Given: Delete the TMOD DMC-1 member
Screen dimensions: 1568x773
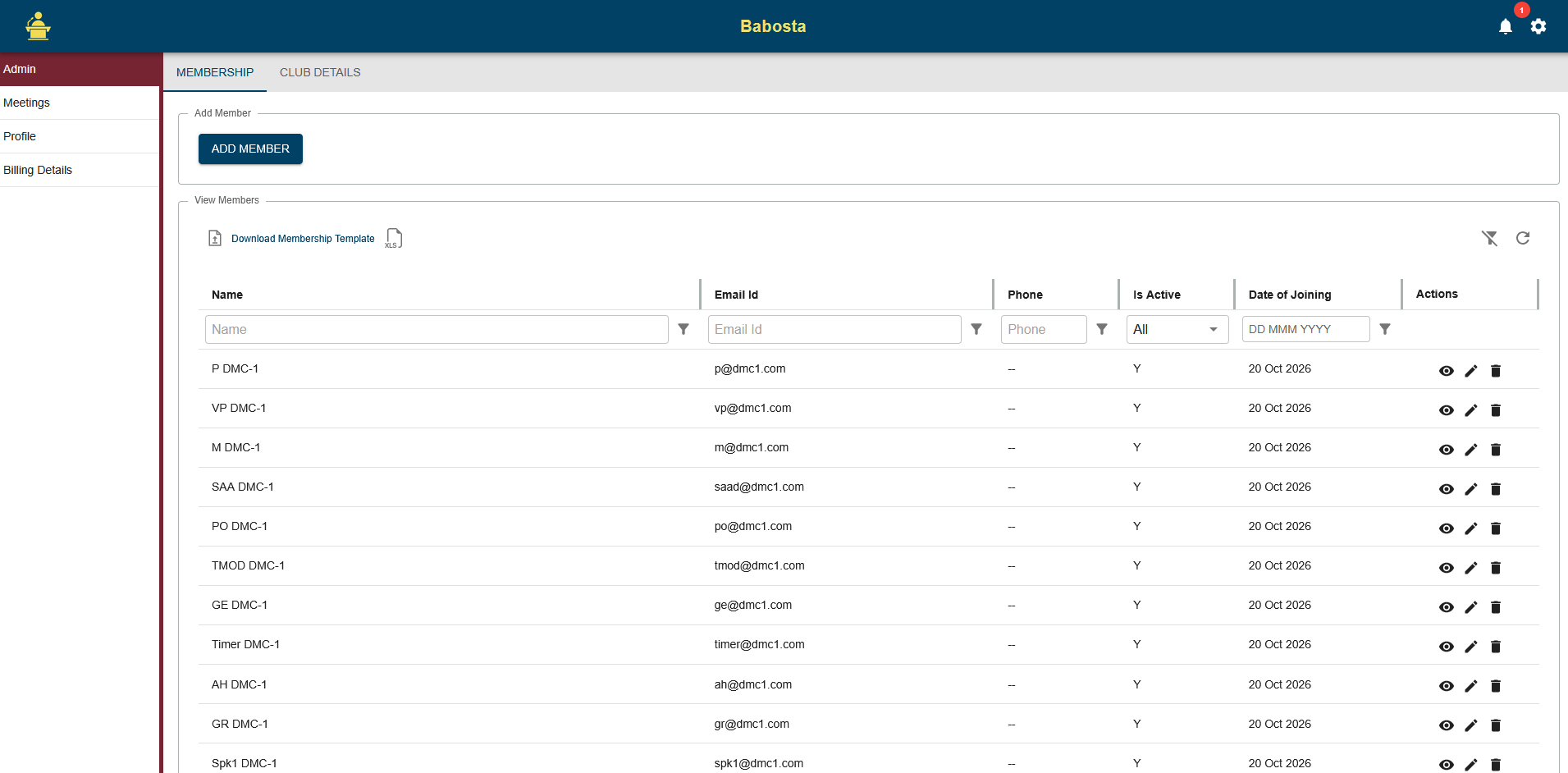Looking at the screenshot, I should tap(1496, 568).
